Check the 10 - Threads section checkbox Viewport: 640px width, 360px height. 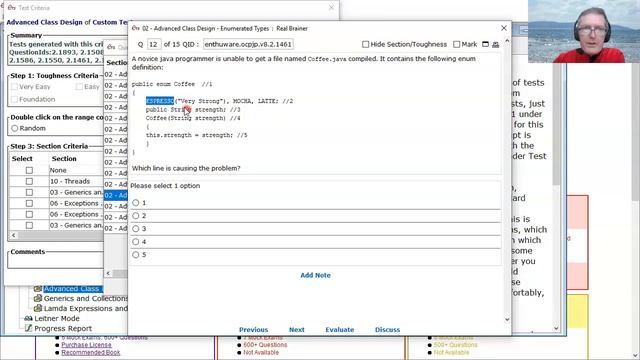coord(29,181)
